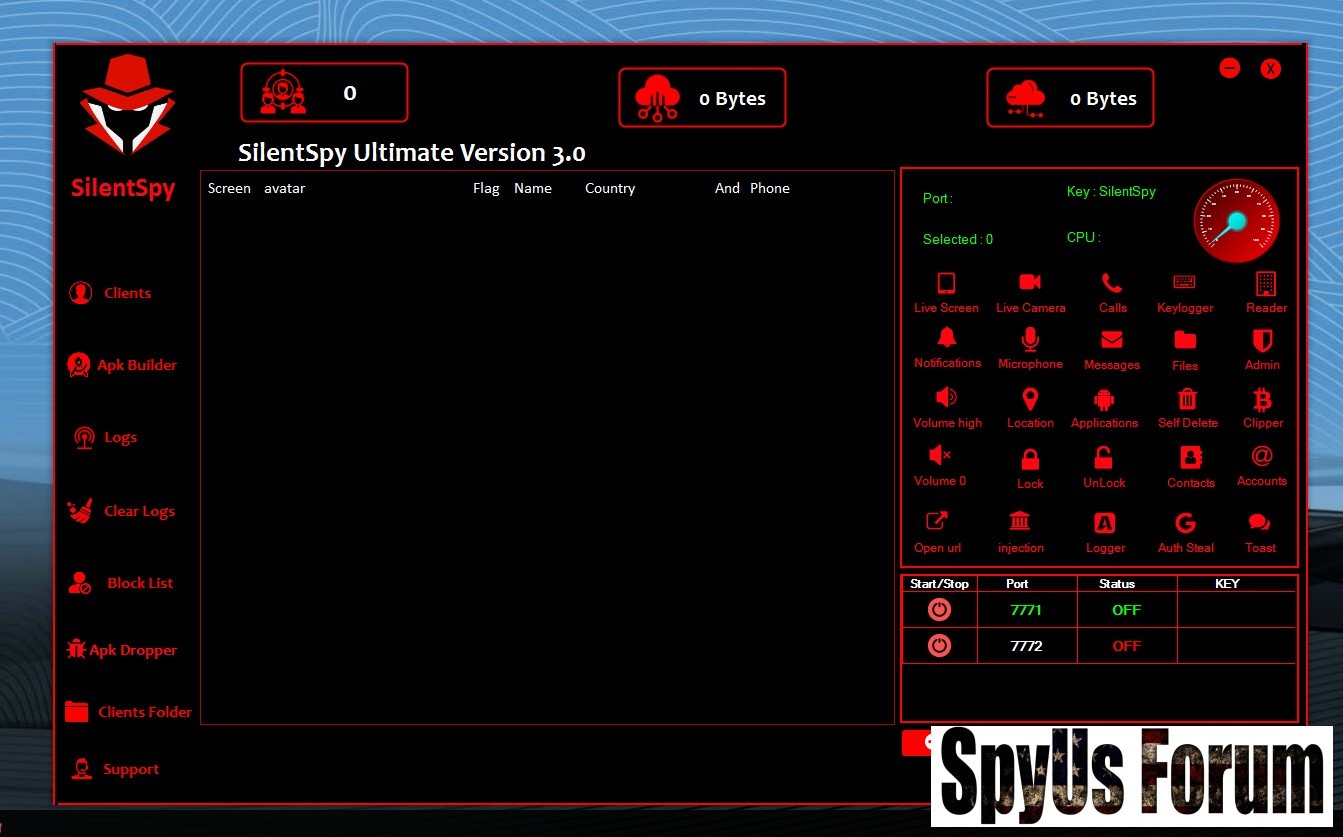Click the Country column header
Screen dimensions: 1343x837
(x=610, y=188)
